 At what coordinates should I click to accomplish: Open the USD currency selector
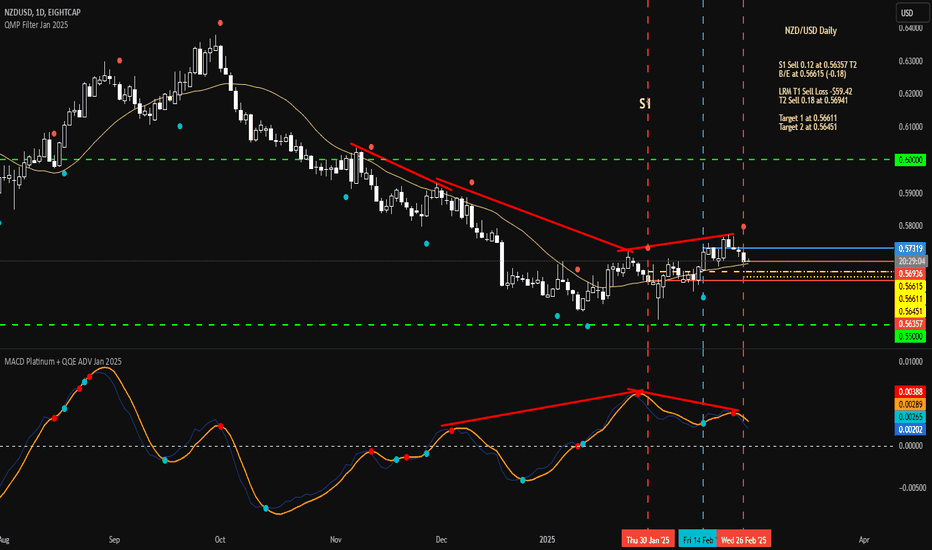coord(911,12)
